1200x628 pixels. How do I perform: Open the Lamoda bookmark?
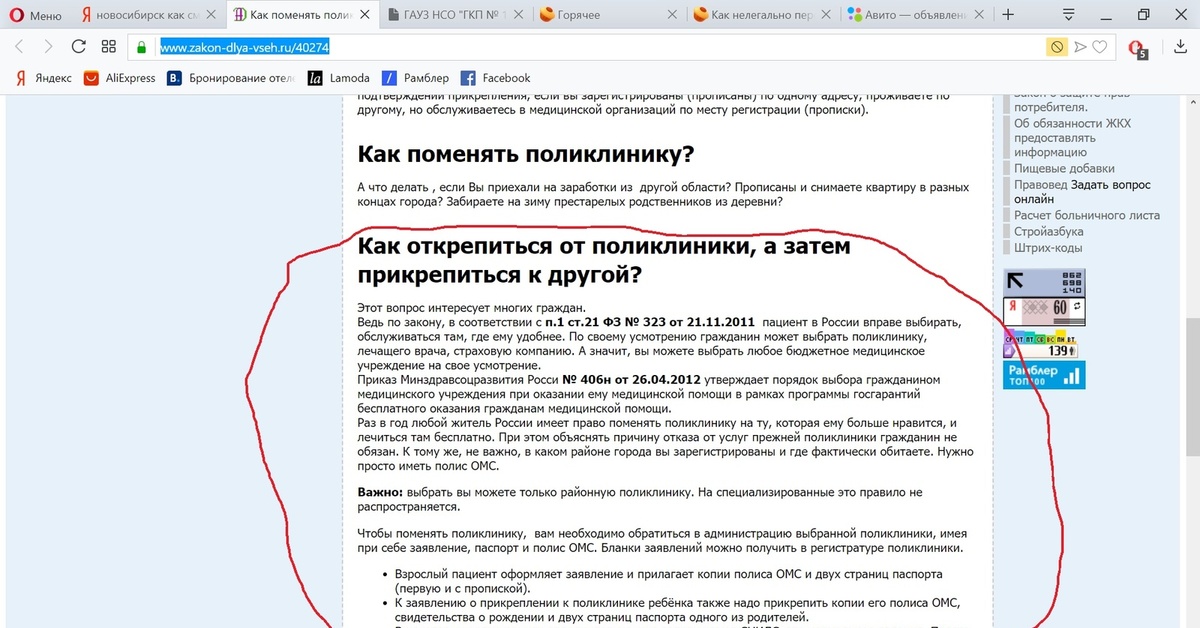pos(339,78)
